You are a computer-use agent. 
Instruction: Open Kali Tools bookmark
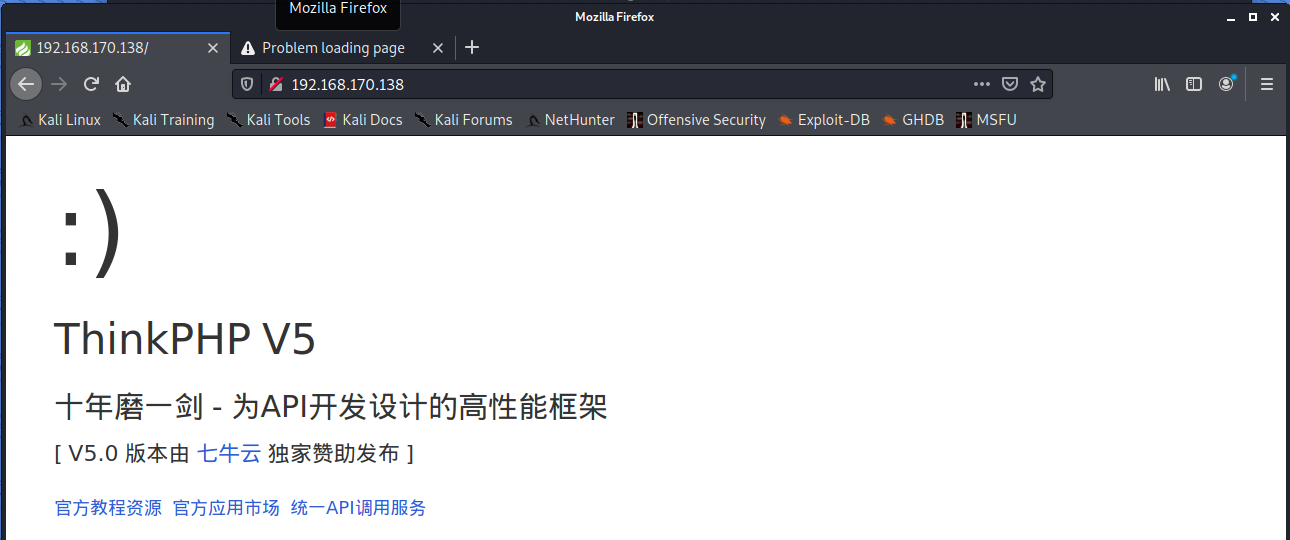coord(268,120)
